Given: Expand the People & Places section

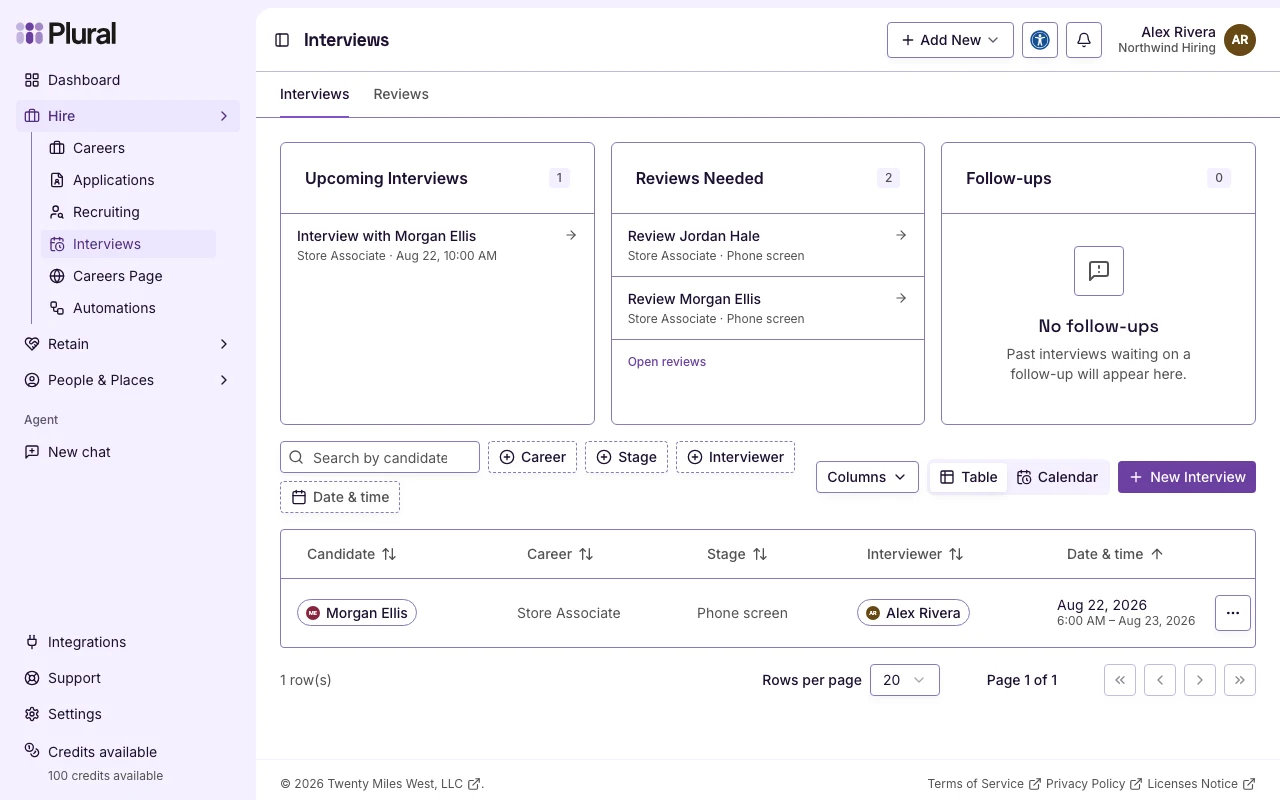Looking at the screenshot, I should [x=128, y=380].
